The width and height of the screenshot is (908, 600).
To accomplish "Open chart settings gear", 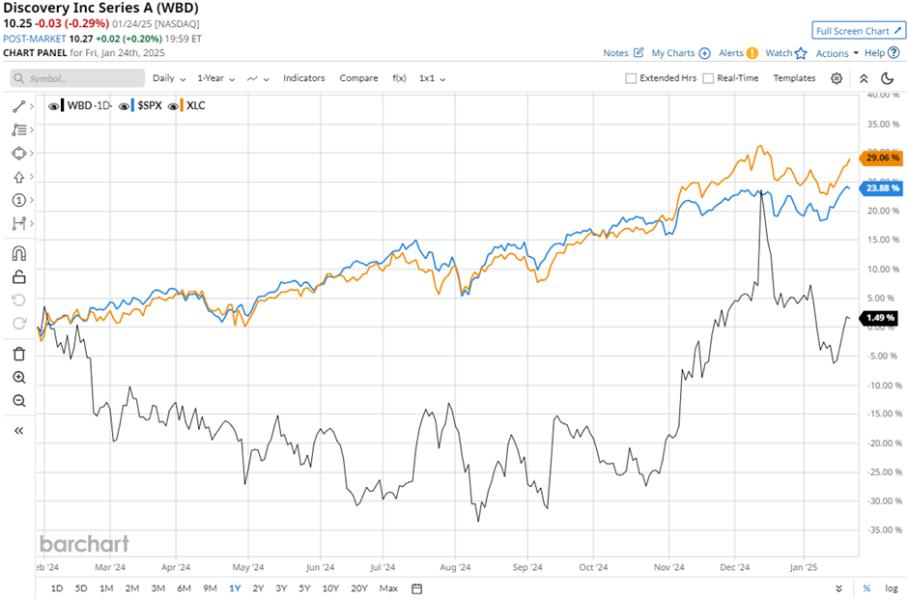I will (836, 78).
